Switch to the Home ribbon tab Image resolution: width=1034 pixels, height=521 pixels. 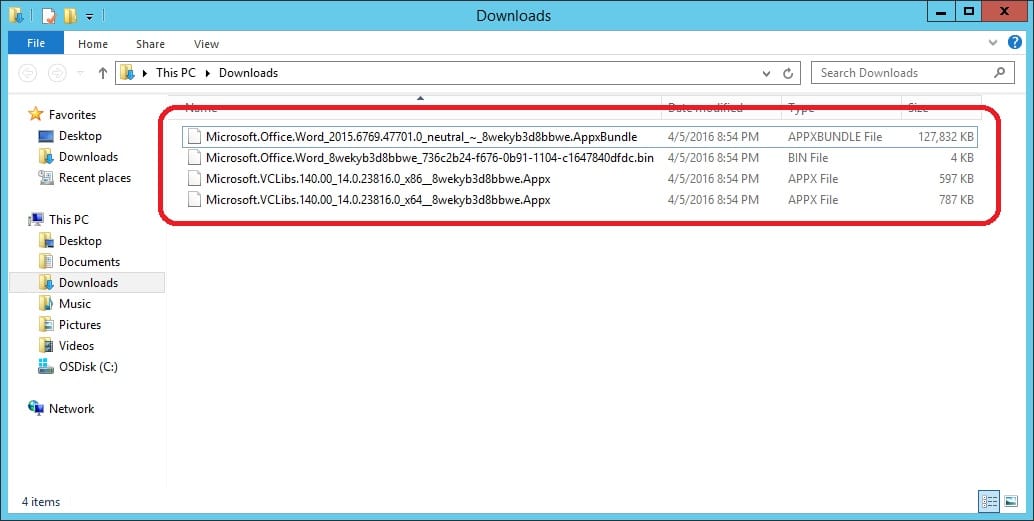(x=92, y=44)
